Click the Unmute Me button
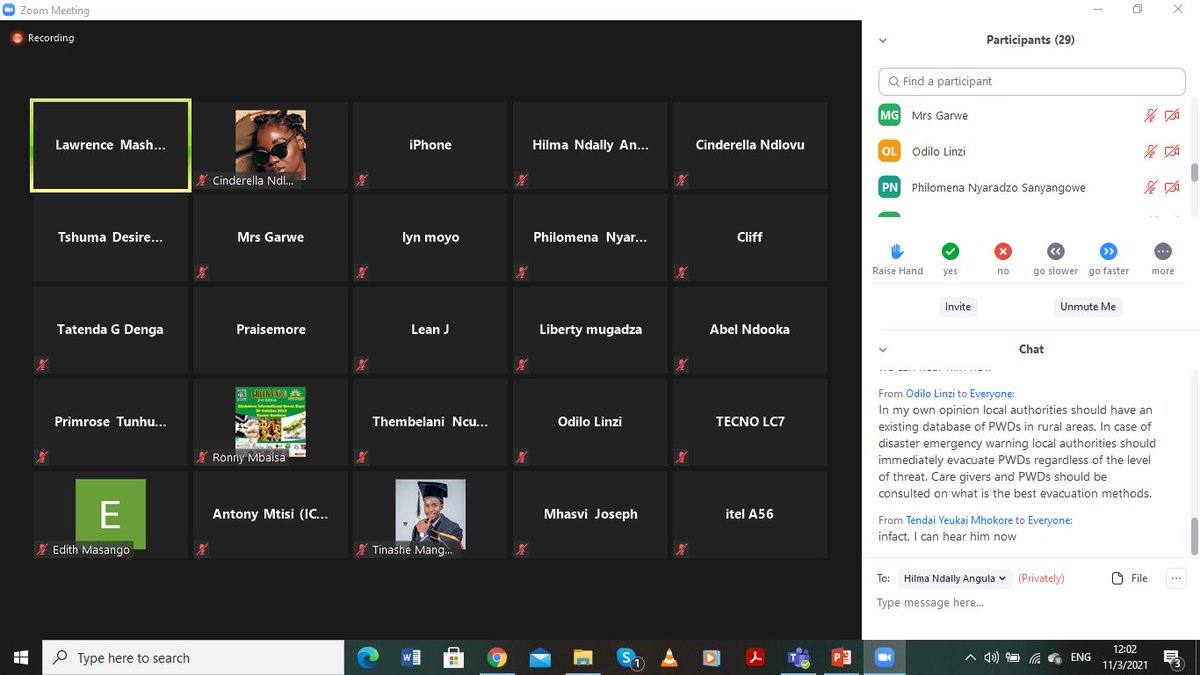 point(1088,307)
